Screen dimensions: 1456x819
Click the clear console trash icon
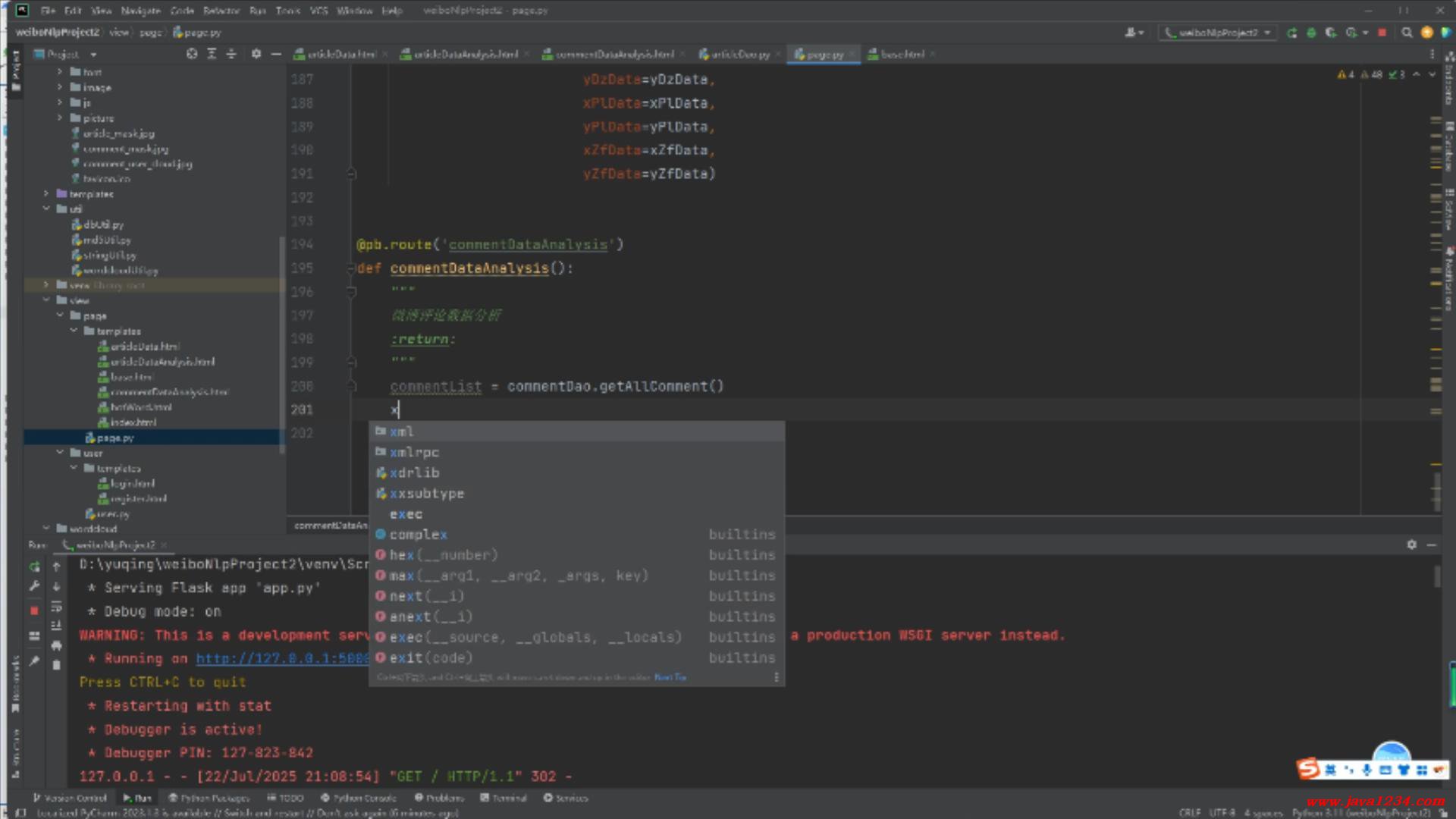tap(56, 665)
